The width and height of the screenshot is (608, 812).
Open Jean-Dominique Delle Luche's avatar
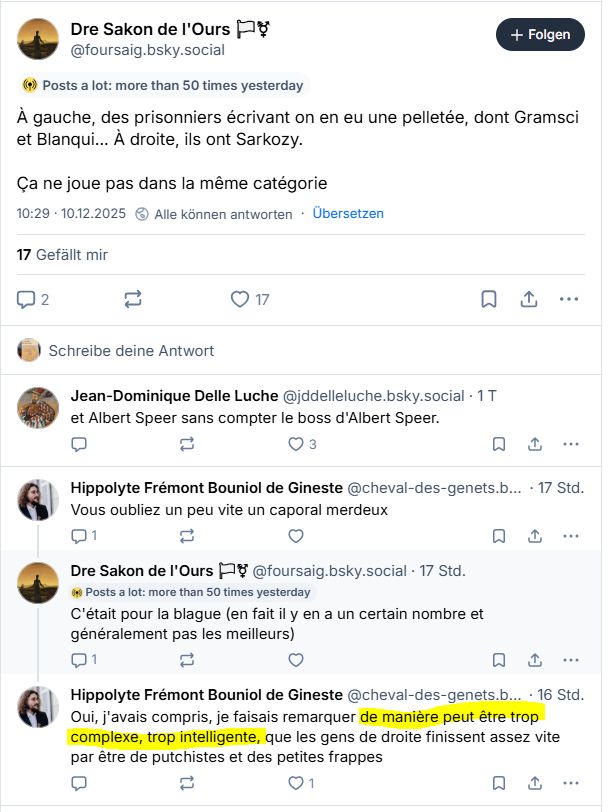click(x=38, y=408)
